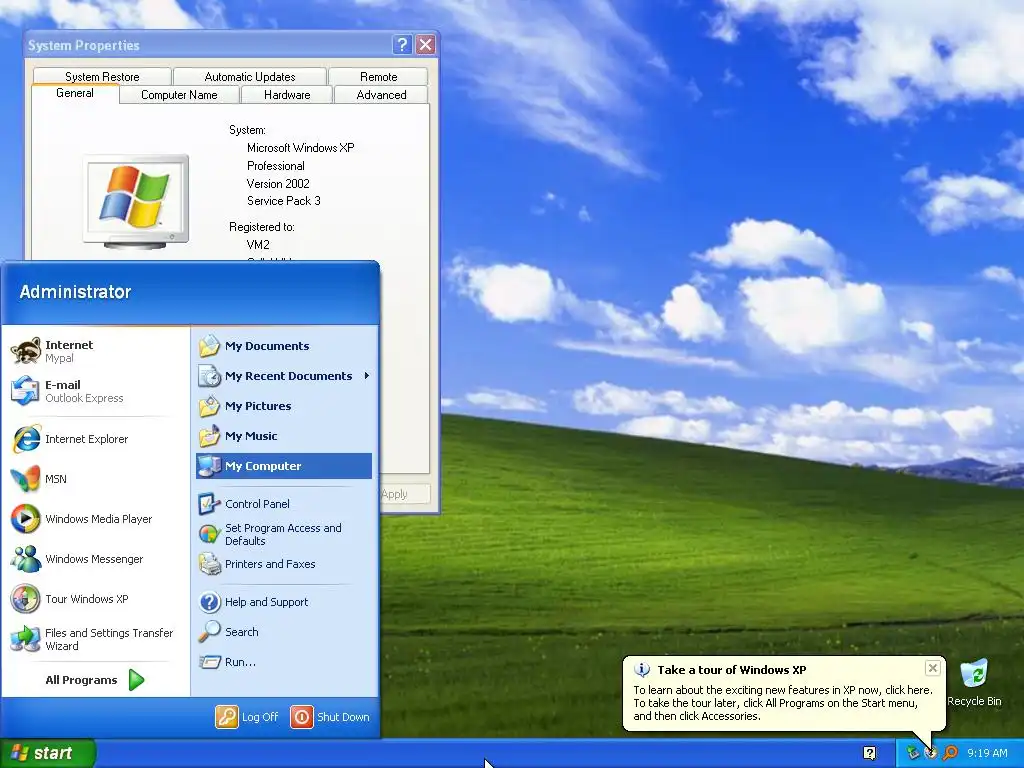
Task: Click the tray network connection icon
Action: 912,753
